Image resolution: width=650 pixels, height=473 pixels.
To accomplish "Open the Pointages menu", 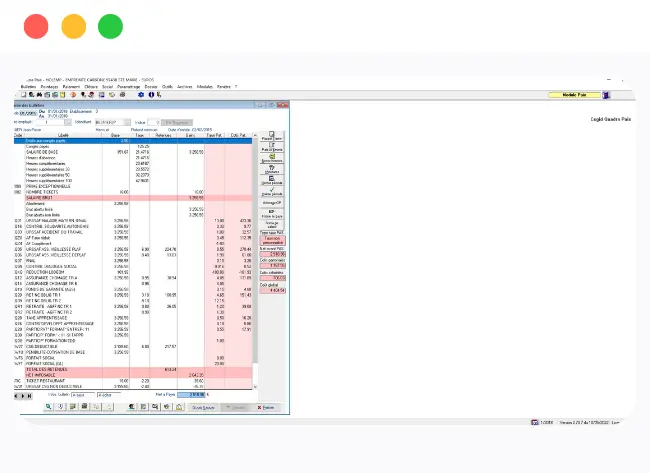I will tap(49, 87).
